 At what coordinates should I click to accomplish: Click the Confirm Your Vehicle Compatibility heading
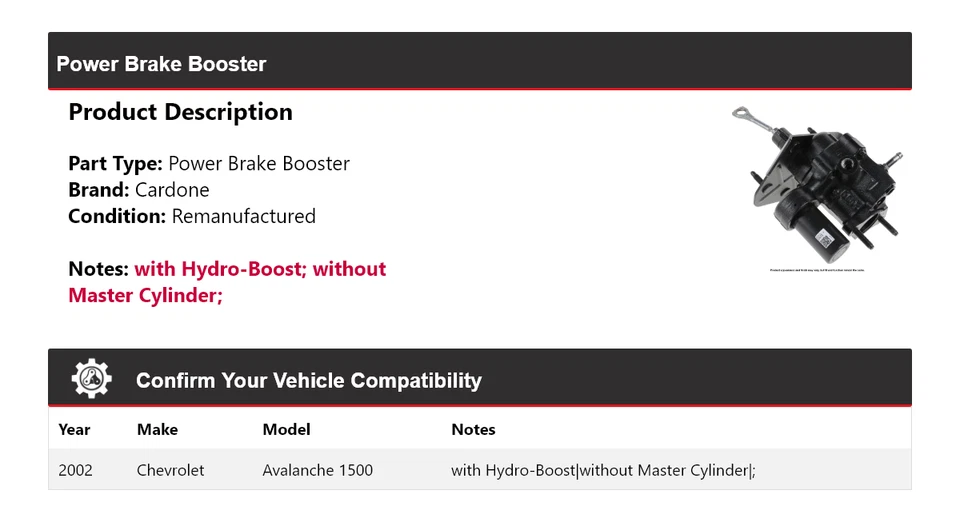click(308, 380)
